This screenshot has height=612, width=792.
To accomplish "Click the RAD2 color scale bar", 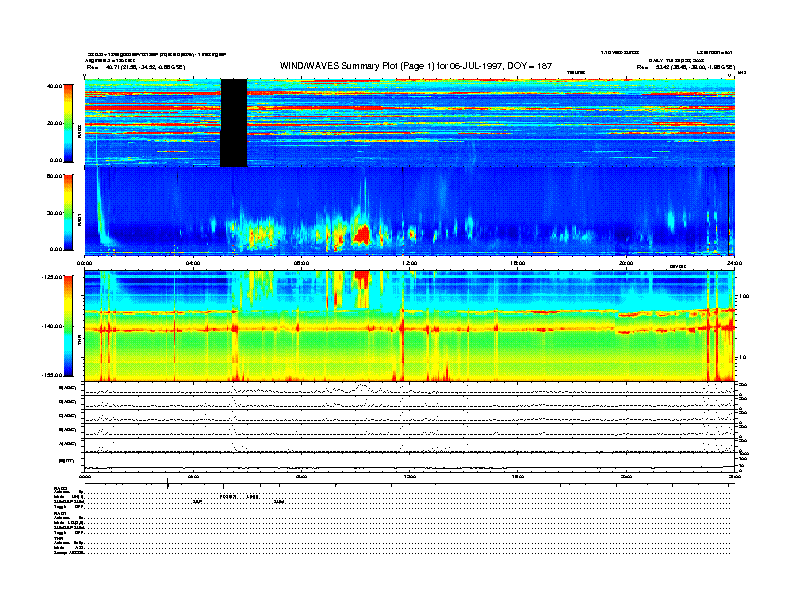I will (68, 123).
